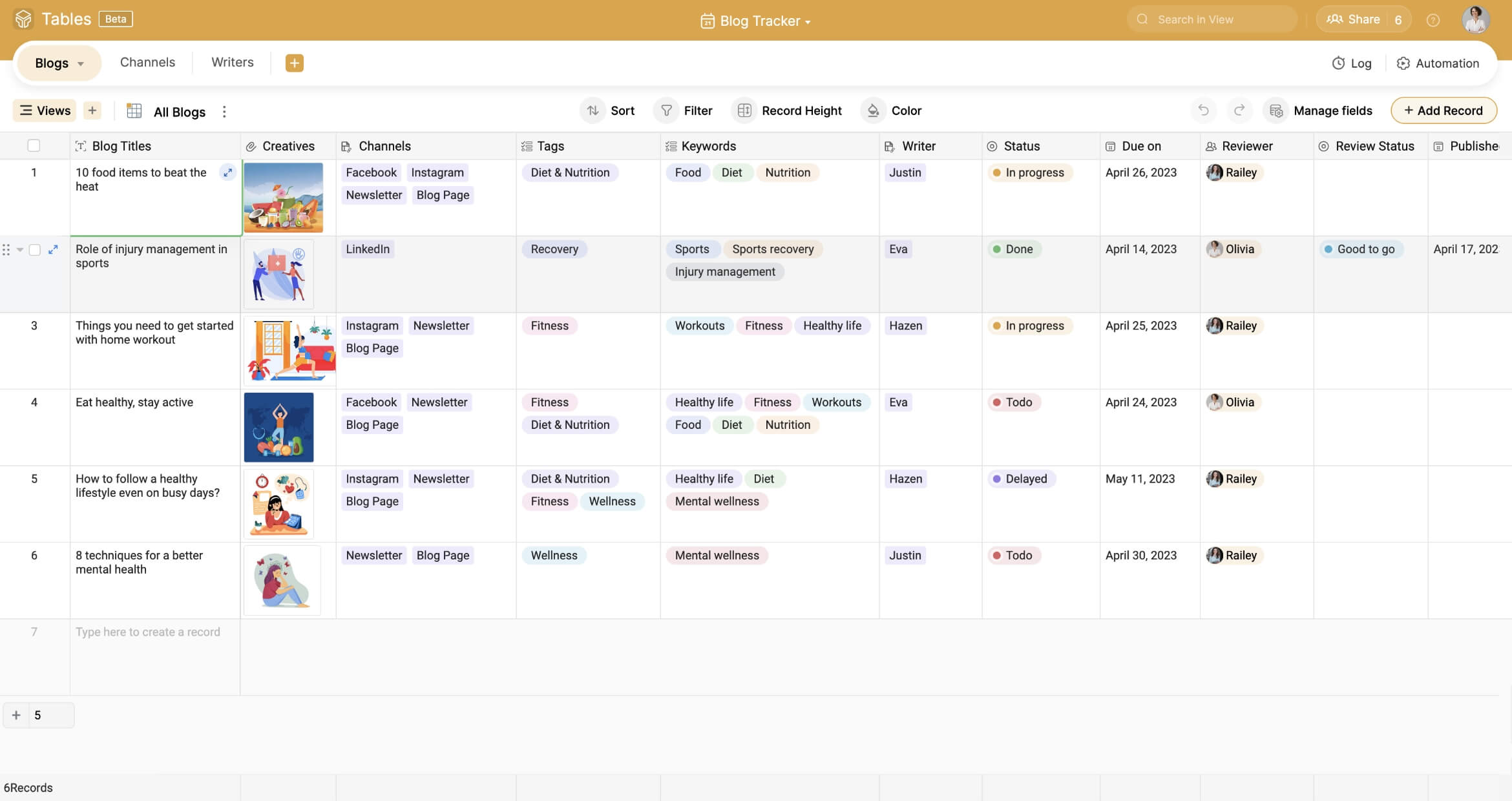
Task: Open the Sort option icon
Action: click(x=593, y=110)
